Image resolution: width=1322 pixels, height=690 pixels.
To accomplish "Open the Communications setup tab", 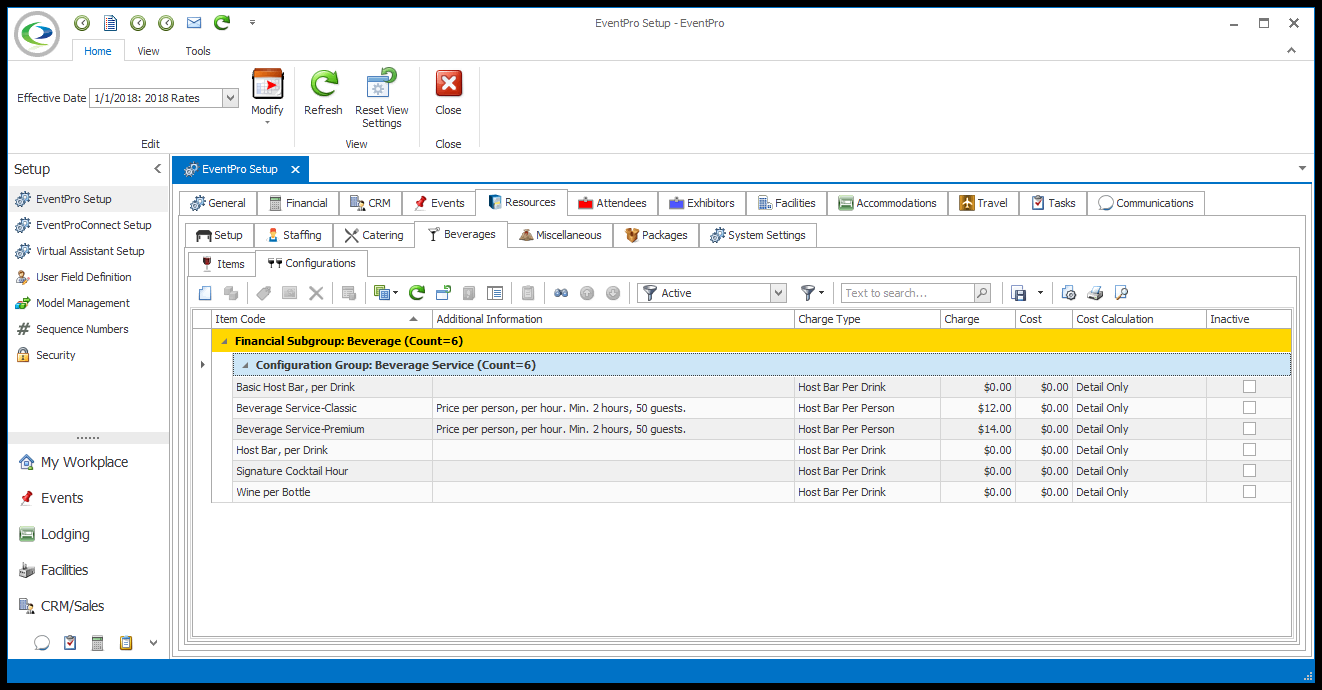I will click(1145, 203).
